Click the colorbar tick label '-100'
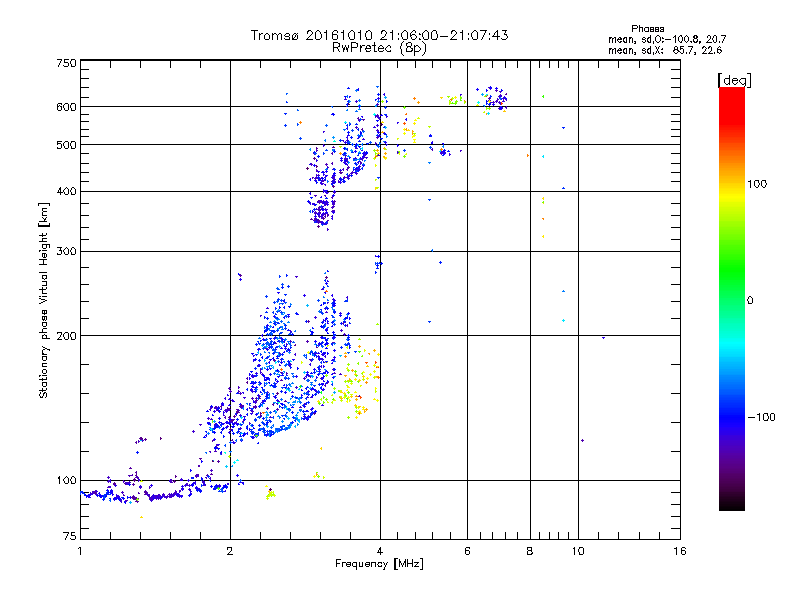 pos(761,417)
